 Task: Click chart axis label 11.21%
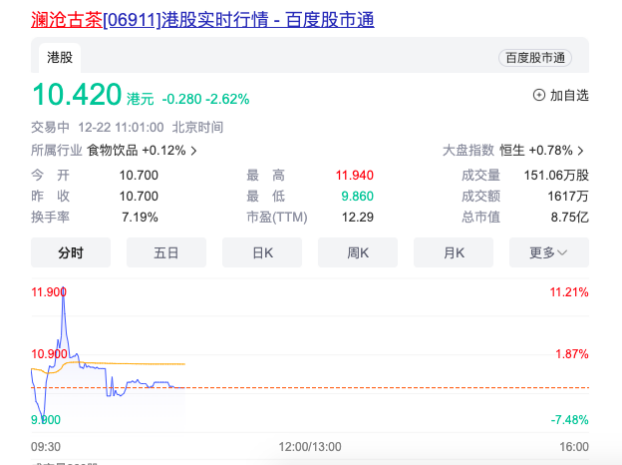(x=569, y=292)
